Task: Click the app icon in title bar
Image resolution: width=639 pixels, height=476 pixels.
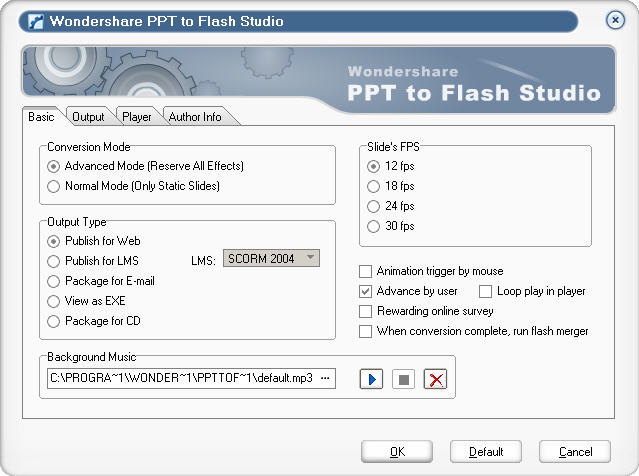Action: (x=36, y=22)
